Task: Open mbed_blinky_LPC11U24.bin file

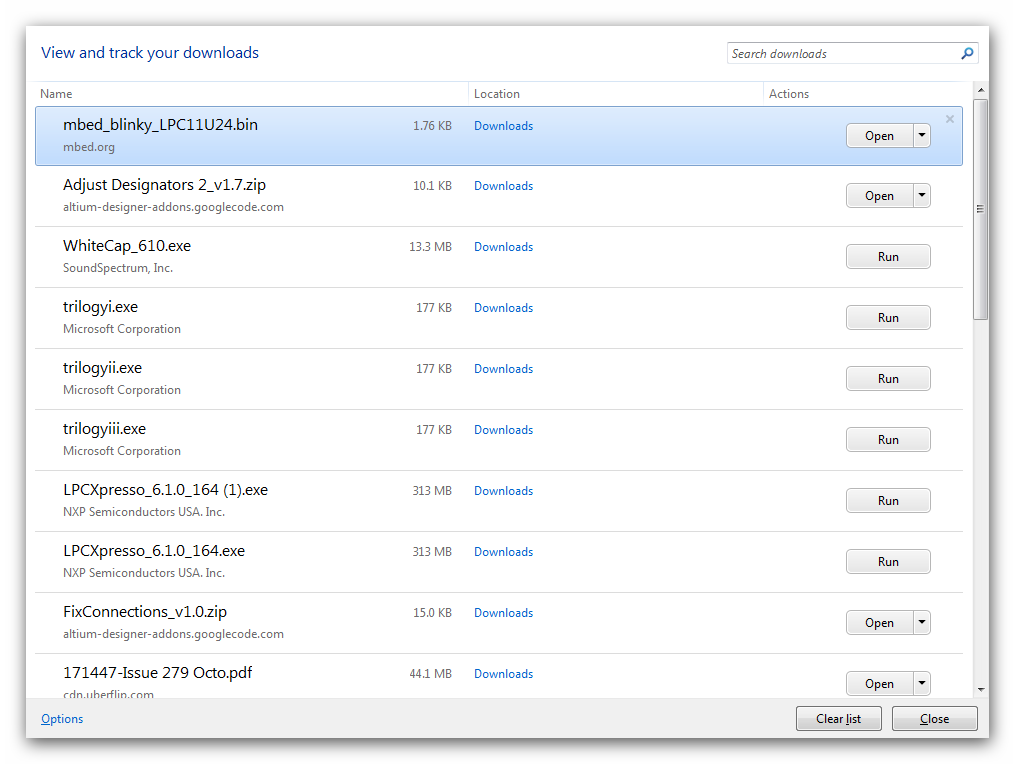Action: (x=880, y=136)
